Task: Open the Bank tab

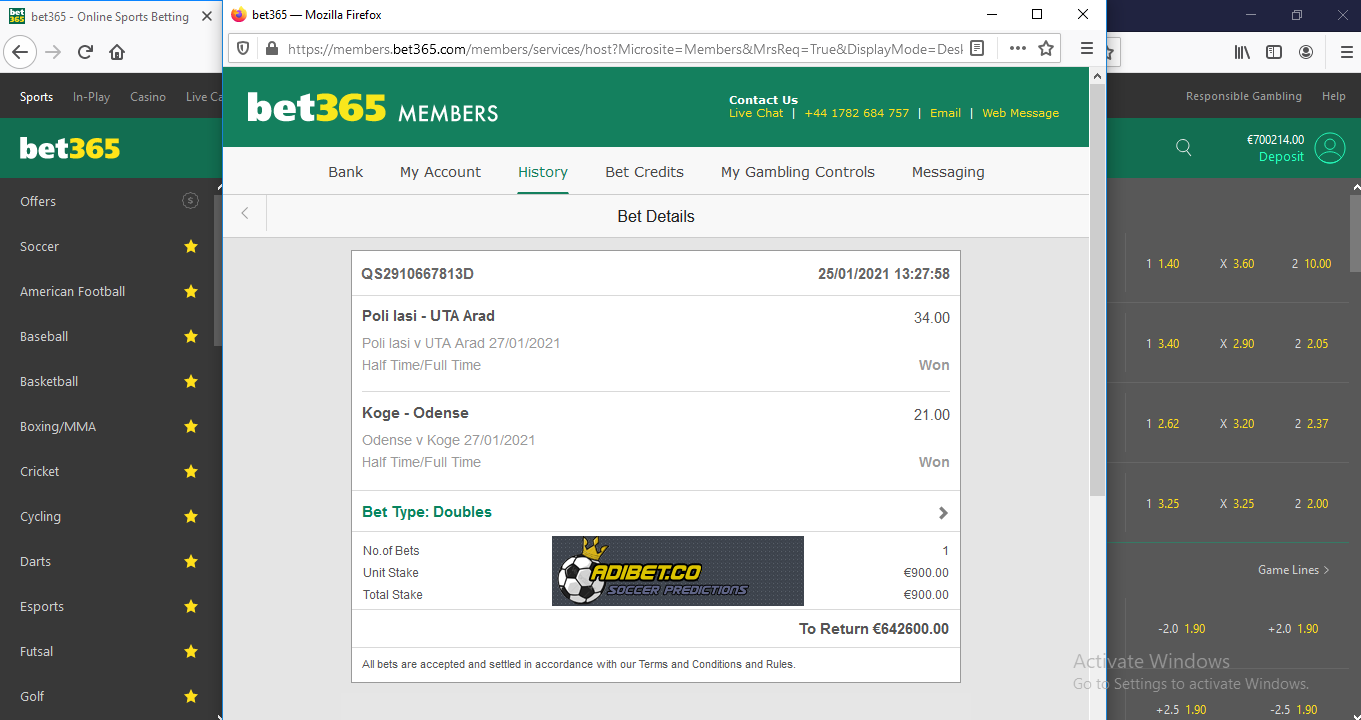Action: [346, 172]
